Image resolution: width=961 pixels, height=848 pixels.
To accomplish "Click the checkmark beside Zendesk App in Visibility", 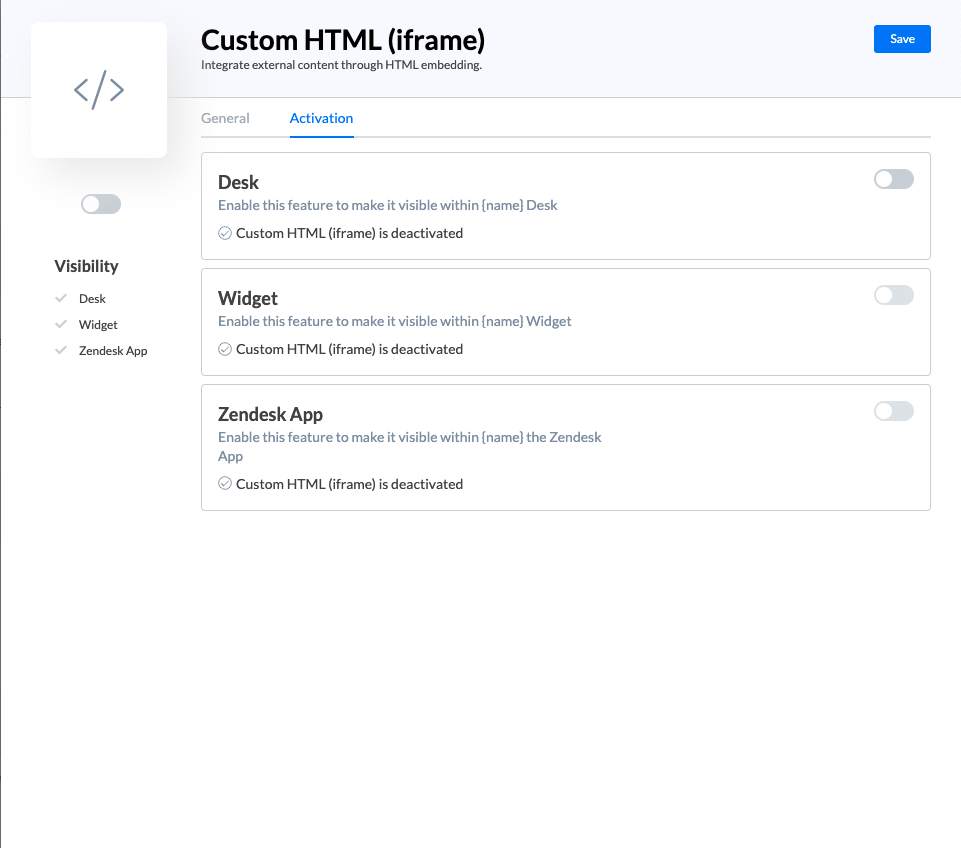I will coord(61,351).
